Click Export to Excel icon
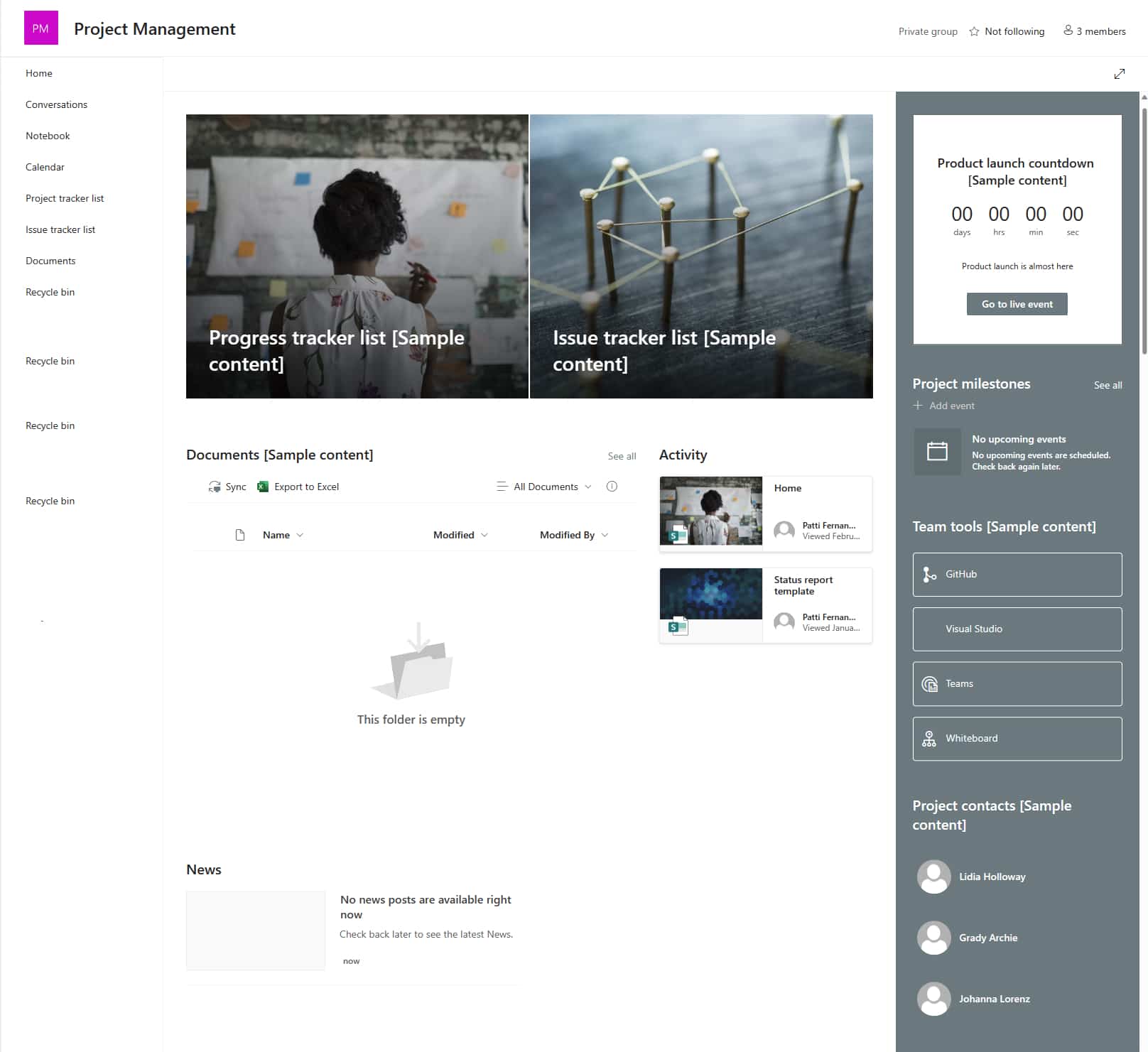 [x=263, y=487]
